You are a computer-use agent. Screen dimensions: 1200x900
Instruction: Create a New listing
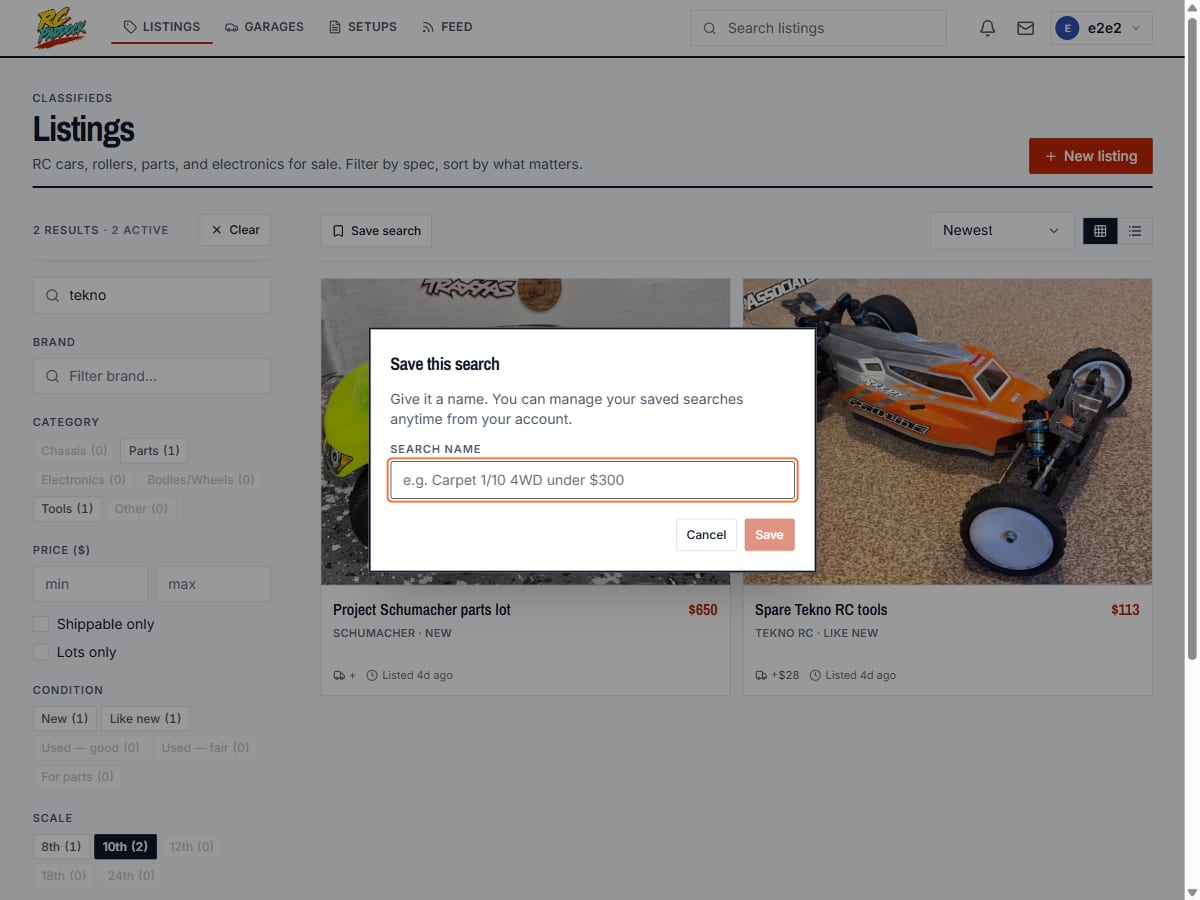pyautogui.click(x=1091, y=156)
